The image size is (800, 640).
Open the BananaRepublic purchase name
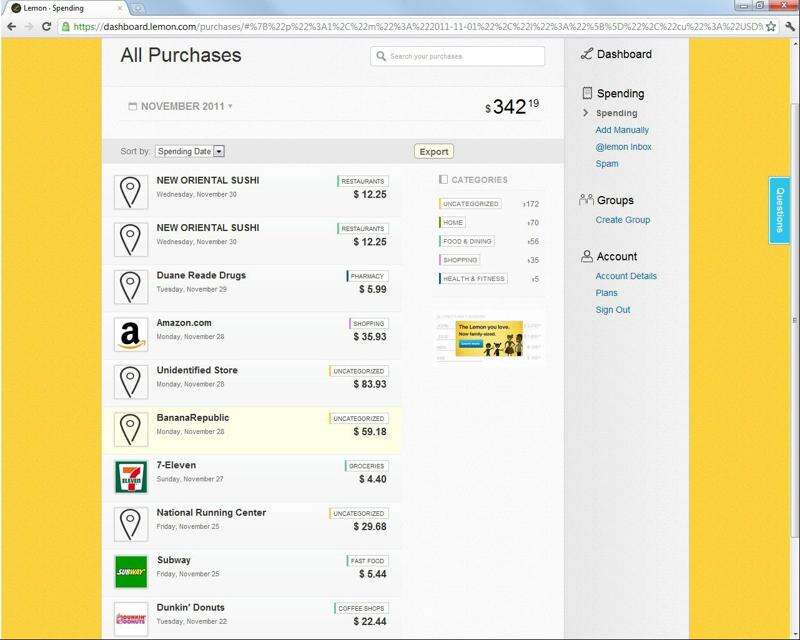(193, 417)
